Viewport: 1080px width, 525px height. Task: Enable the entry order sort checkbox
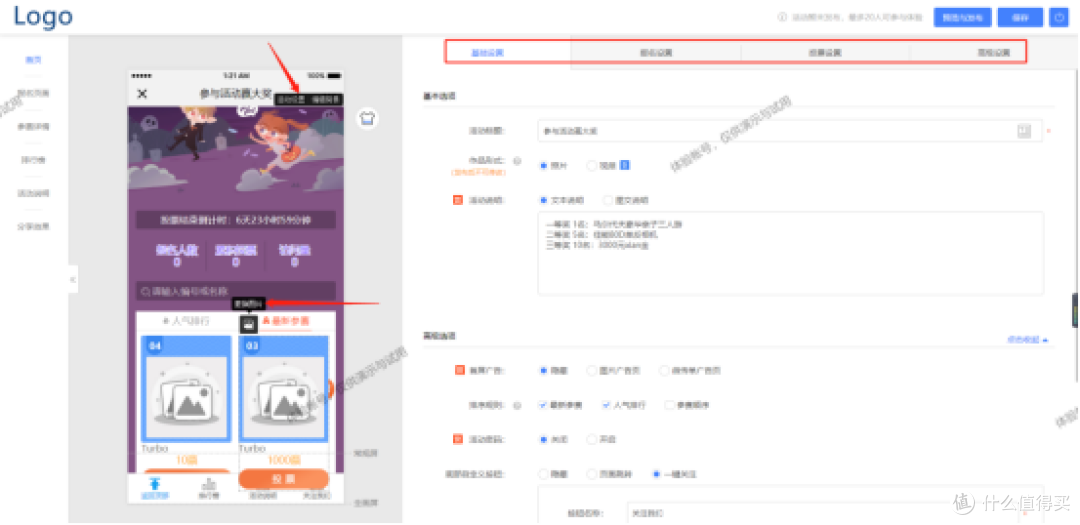point(669,405)
